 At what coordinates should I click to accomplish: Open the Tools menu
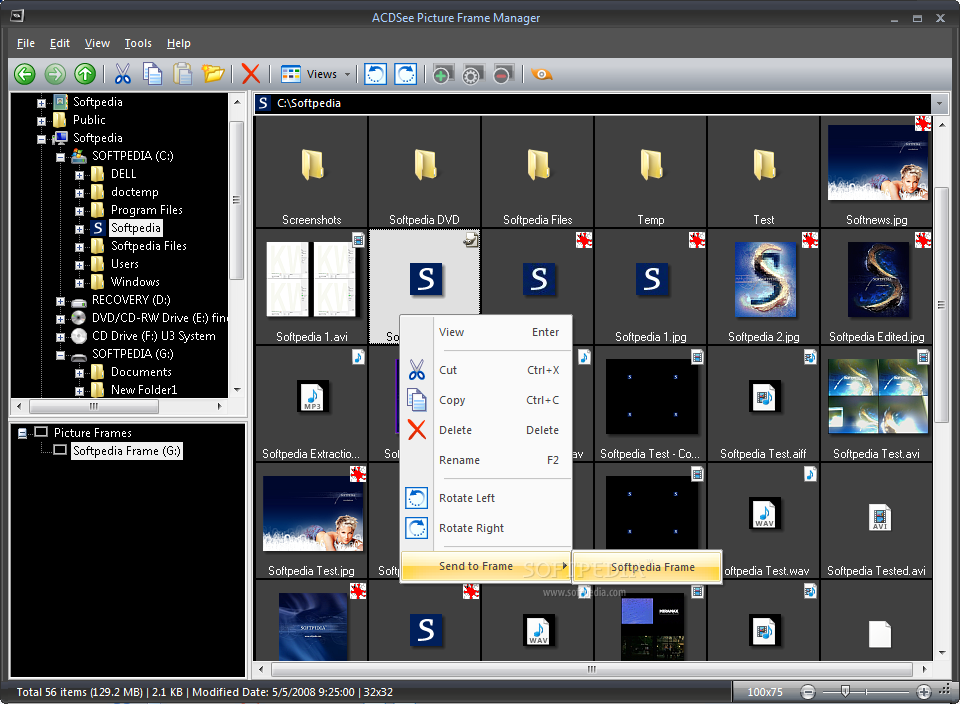coord(138,43)
